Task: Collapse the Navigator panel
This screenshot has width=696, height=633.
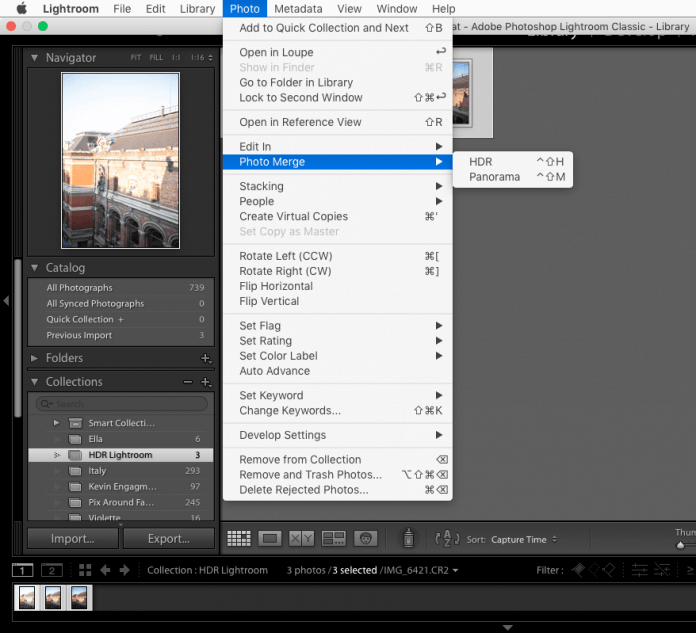Action: 34,58
